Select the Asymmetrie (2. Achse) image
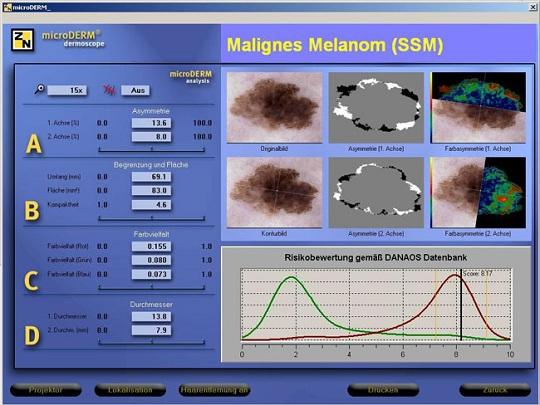540x405 pixels. coord(376,193)
